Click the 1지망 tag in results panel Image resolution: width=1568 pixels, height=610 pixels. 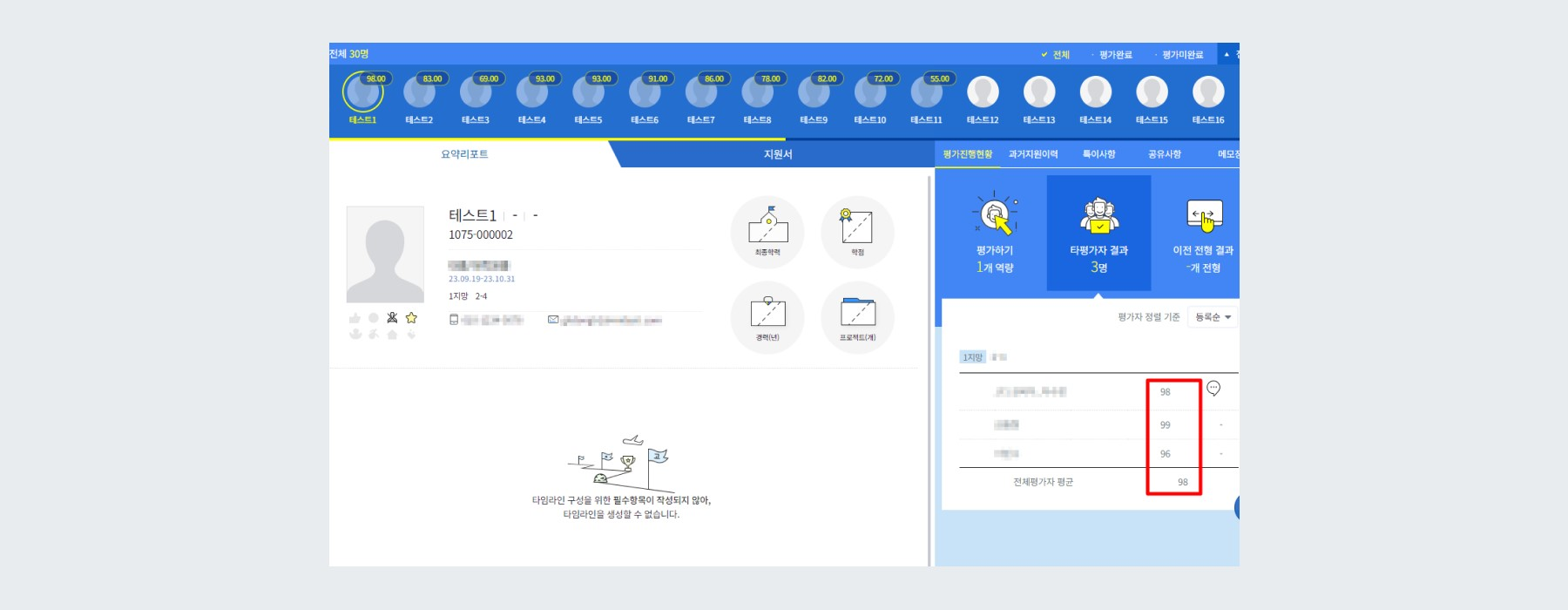(x=972, y=357)
